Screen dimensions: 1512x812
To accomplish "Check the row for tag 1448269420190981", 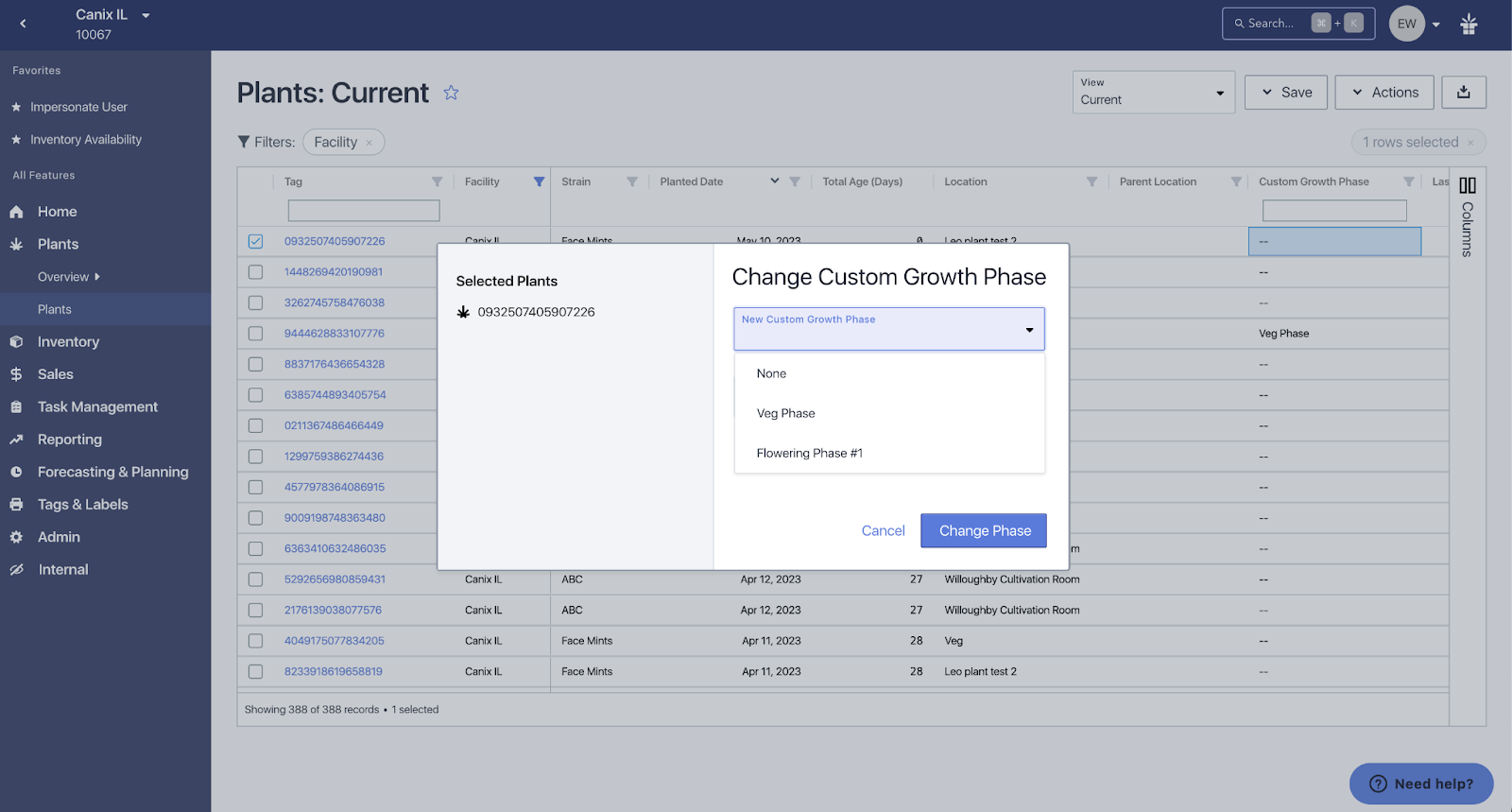I will pyautogui.click(x=255, y=272).
